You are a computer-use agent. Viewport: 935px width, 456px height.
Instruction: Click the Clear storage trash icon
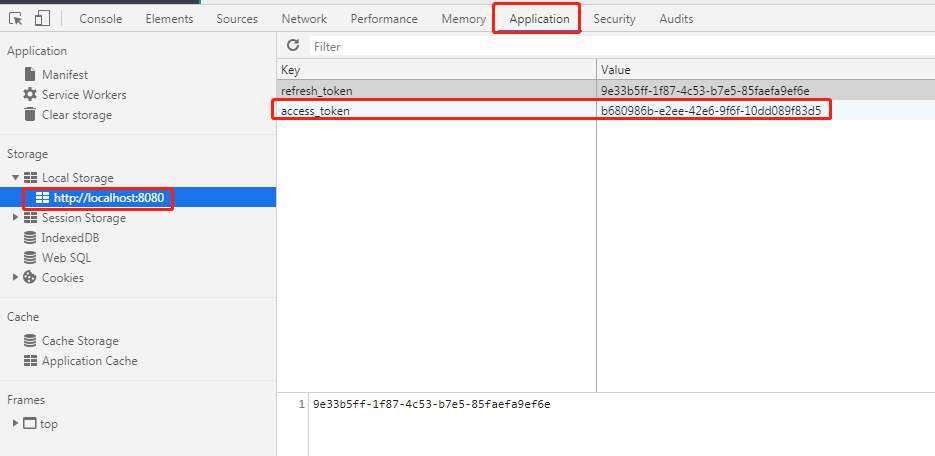point(30,114)
